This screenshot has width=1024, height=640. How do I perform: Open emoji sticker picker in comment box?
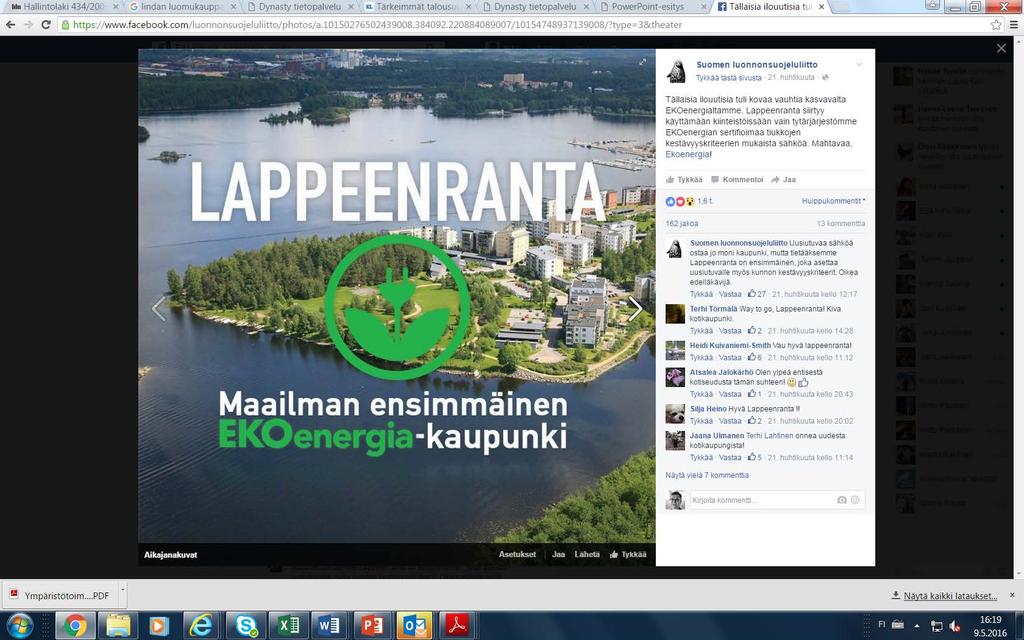[x=856, y=500]
